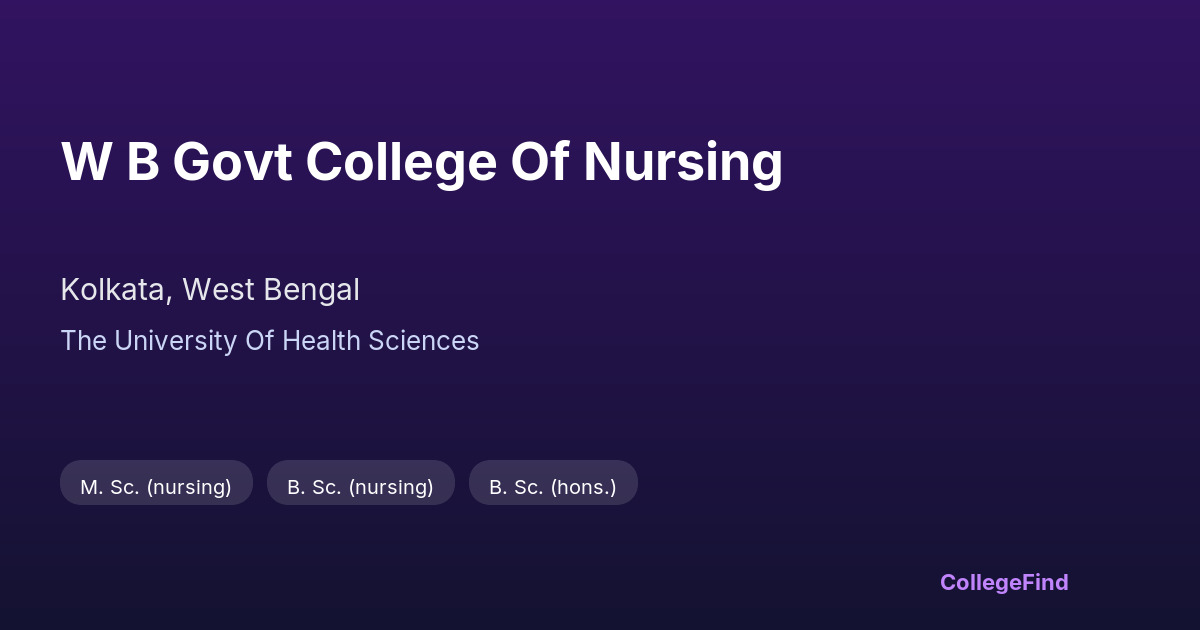Click "West Bengal" in the location line
Image resolution: width=1200 pixels, height=630 pixels.
(270, 290)
